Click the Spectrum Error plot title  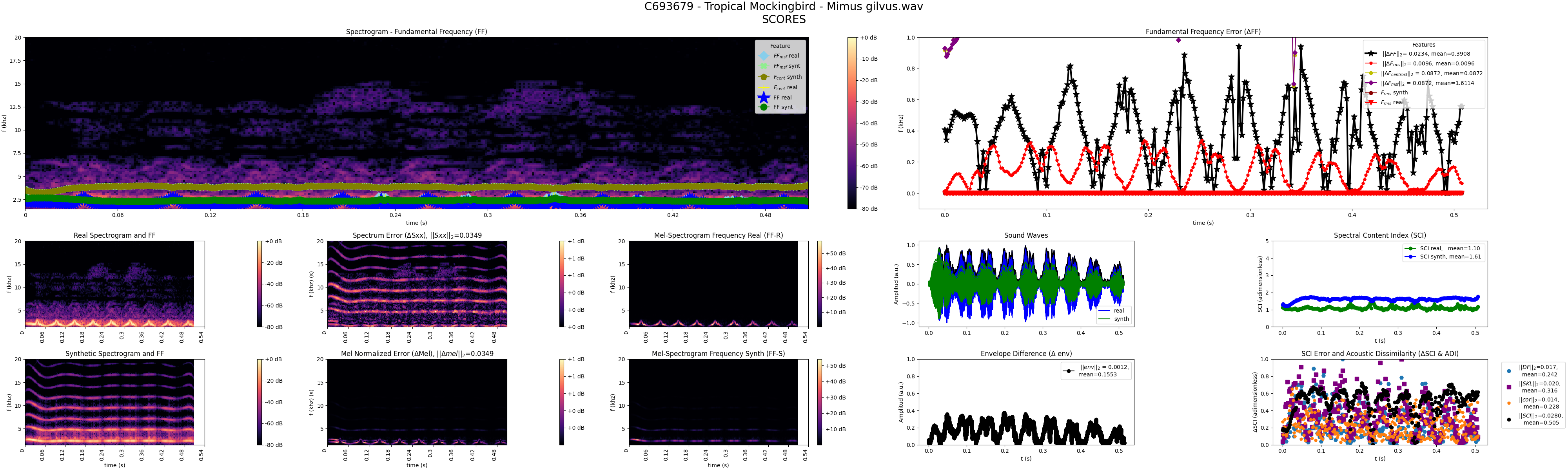(x=417, y=235)
